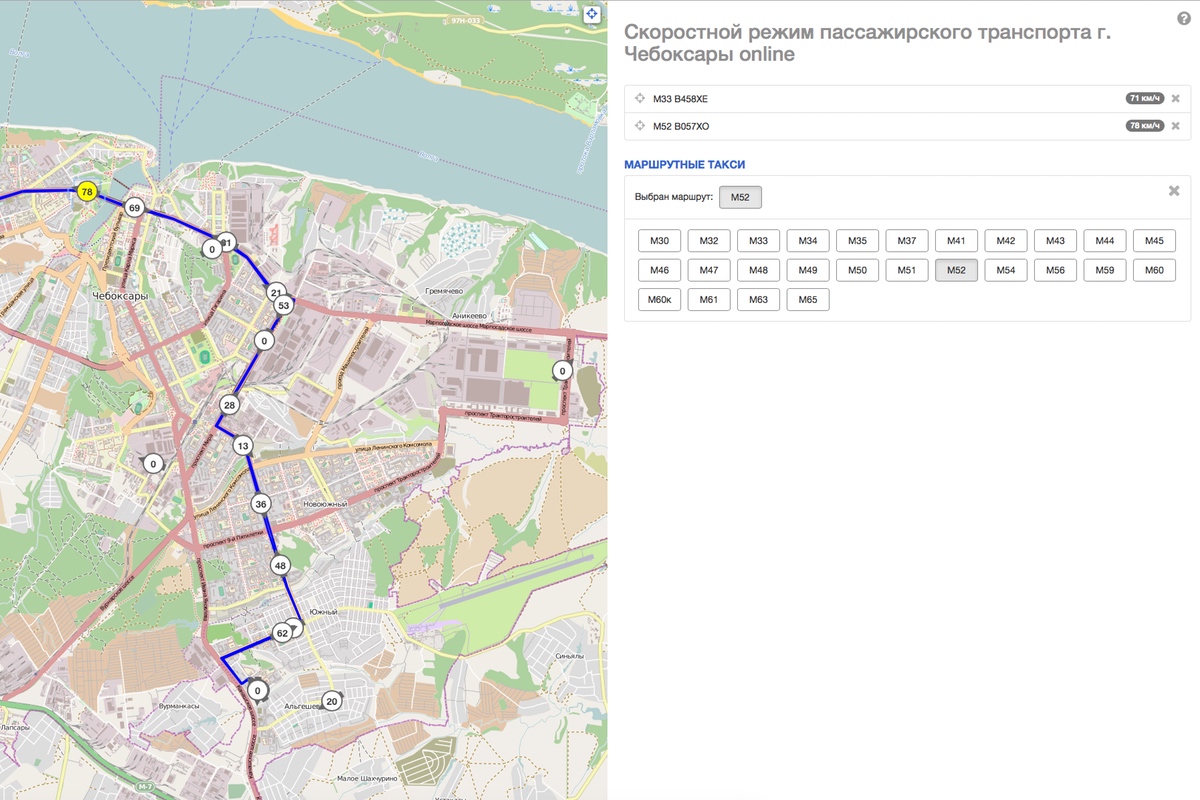Open the МАРШРУТНЫЕ ТАКСИ section heading
This screenshot has width=1200, height=800.
click(684, 164)
